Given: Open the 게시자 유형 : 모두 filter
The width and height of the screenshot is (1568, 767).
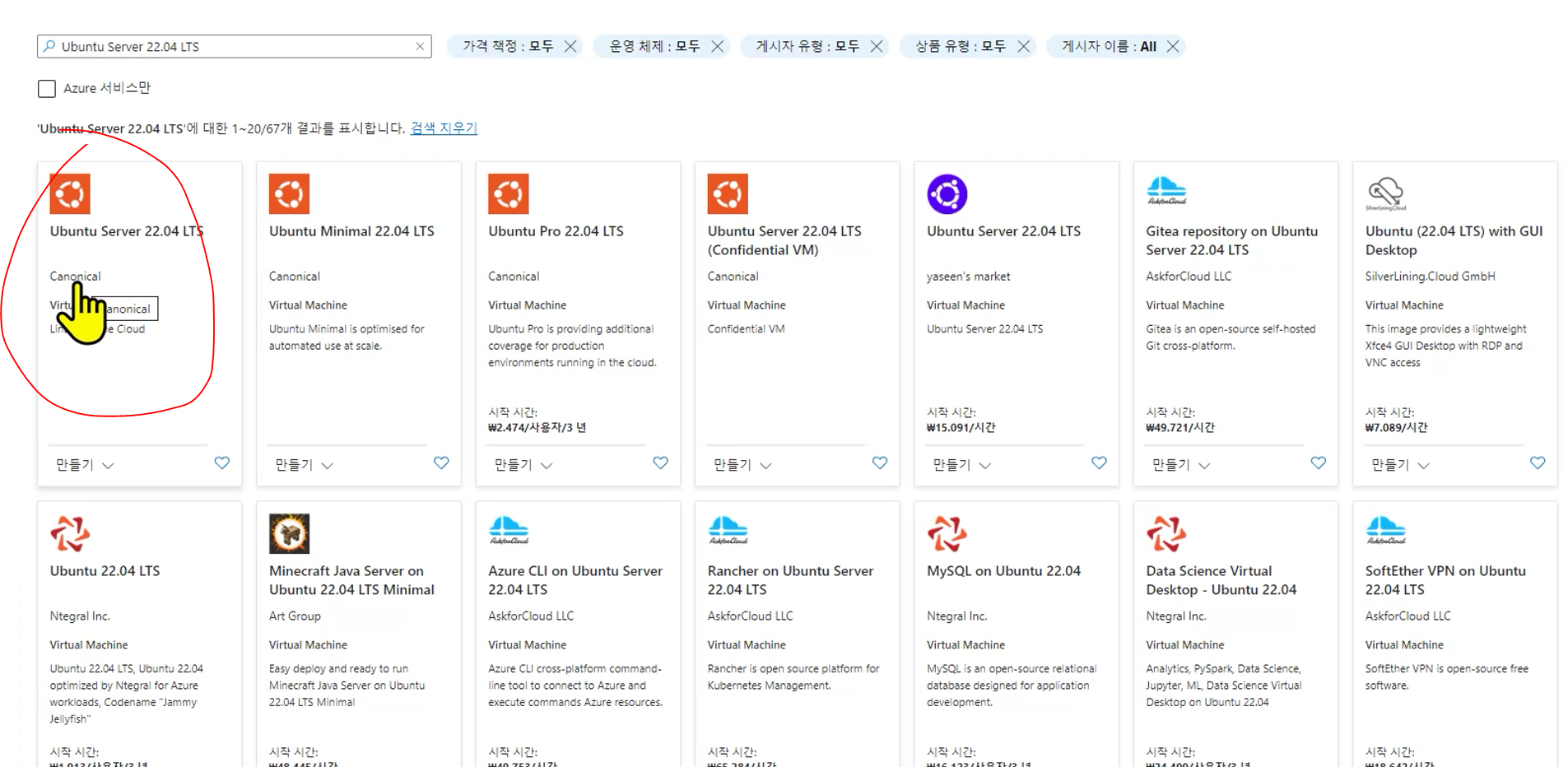Looking at the screenshot, I should click(x=807, y=46).
